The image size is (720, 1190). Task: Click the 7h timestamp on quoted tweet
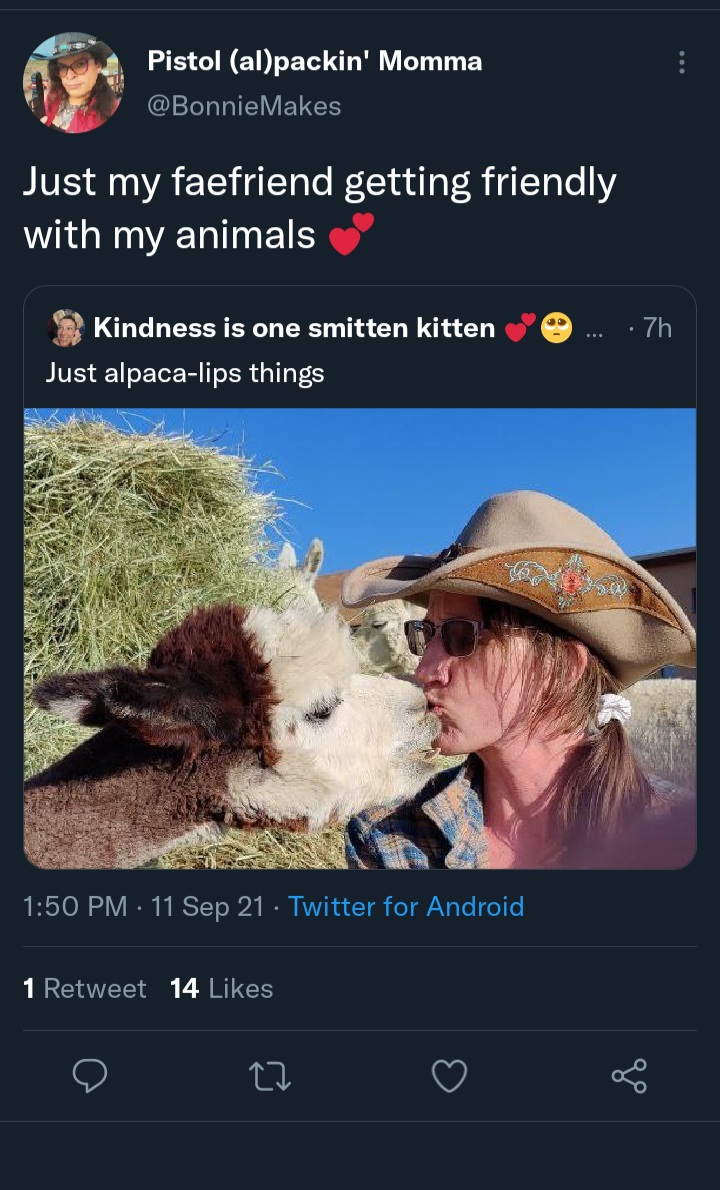657,328
